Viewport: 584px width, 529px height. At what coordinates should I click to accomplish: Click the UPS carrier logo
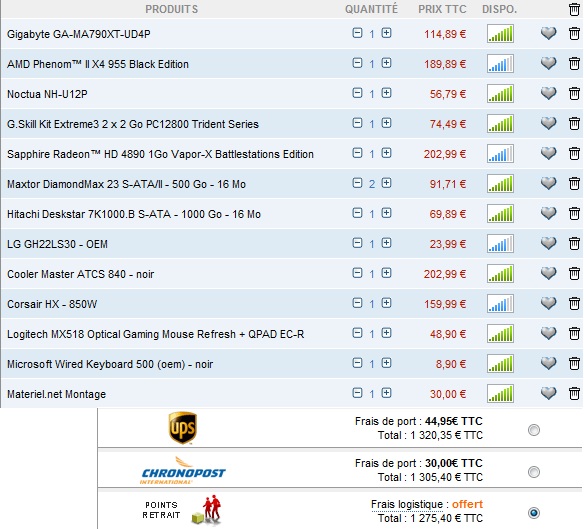click(182, 428)
